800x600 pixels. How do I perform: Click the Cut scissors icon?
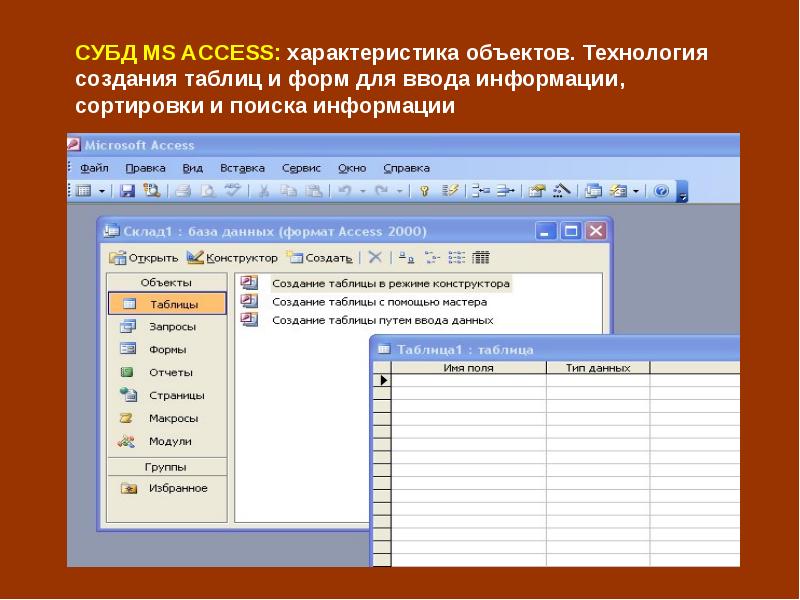263,191
